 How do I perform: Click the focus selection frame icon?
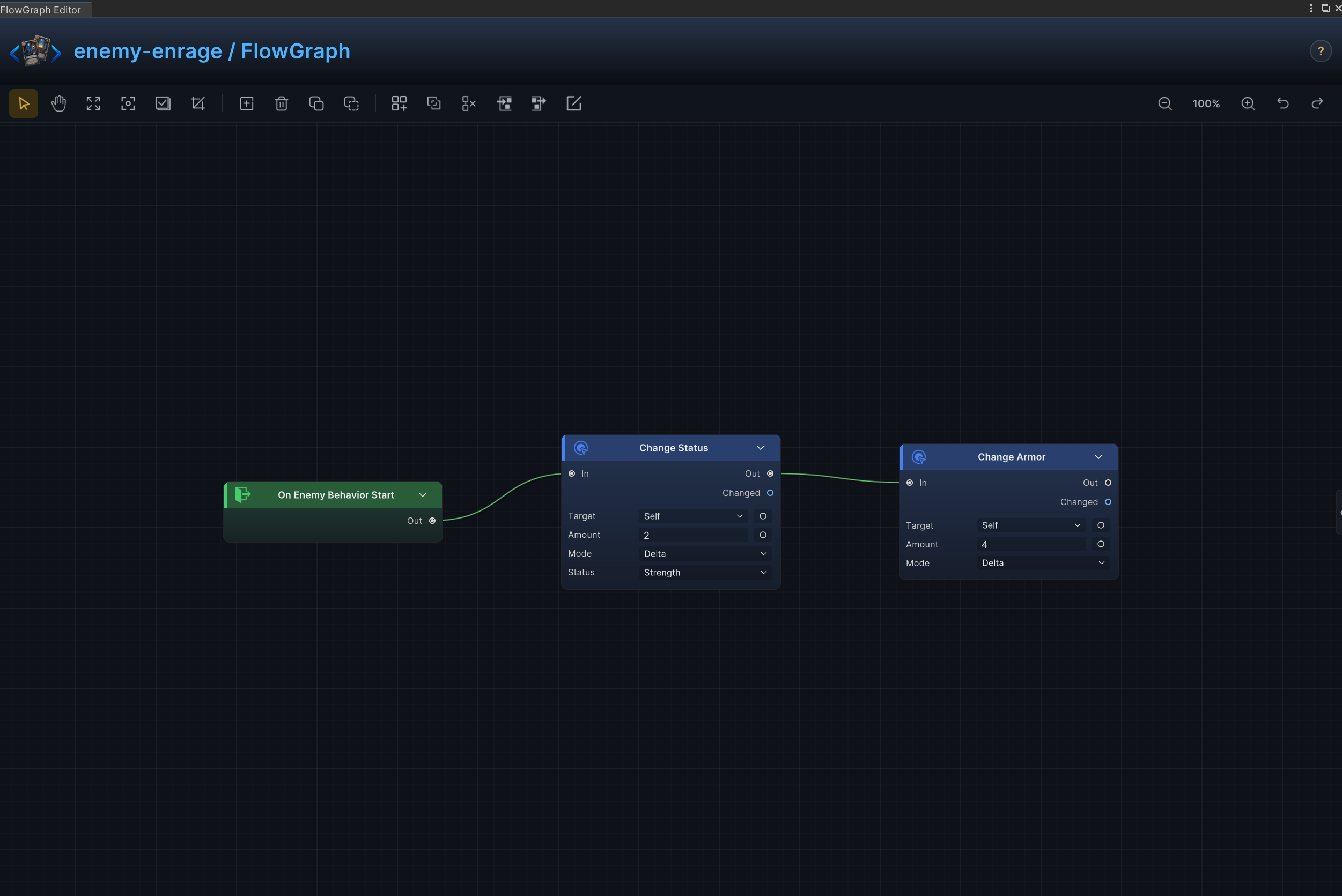click(x=128, y=103)
